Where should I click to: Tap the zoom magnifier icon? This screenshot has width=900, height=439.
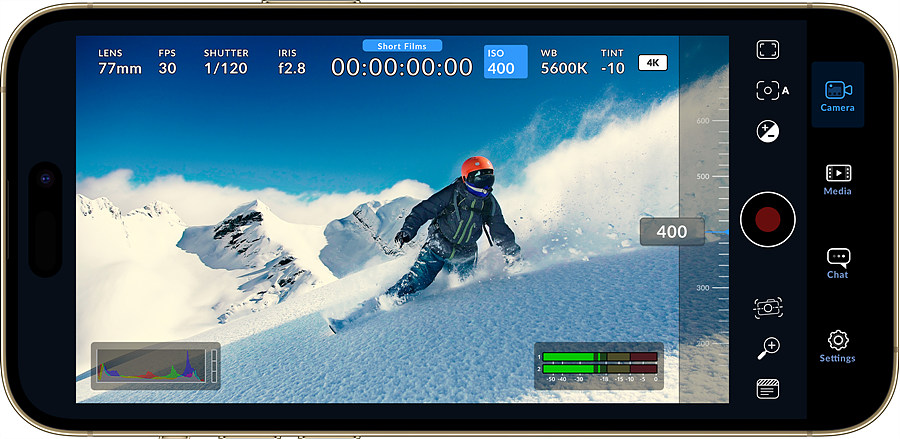click(768, 348)
